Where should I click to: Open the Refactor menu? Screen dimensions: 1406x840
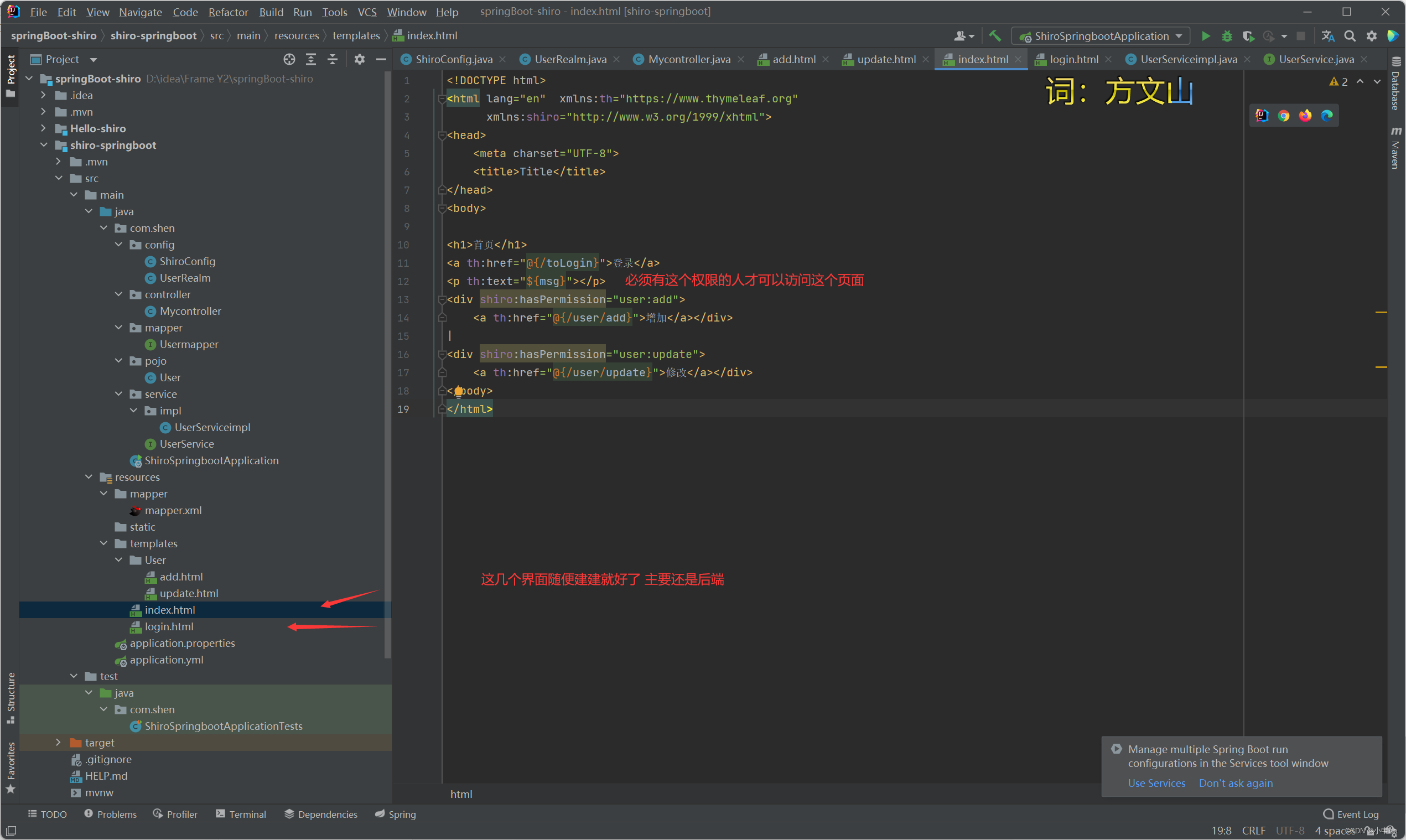point(227,12)
